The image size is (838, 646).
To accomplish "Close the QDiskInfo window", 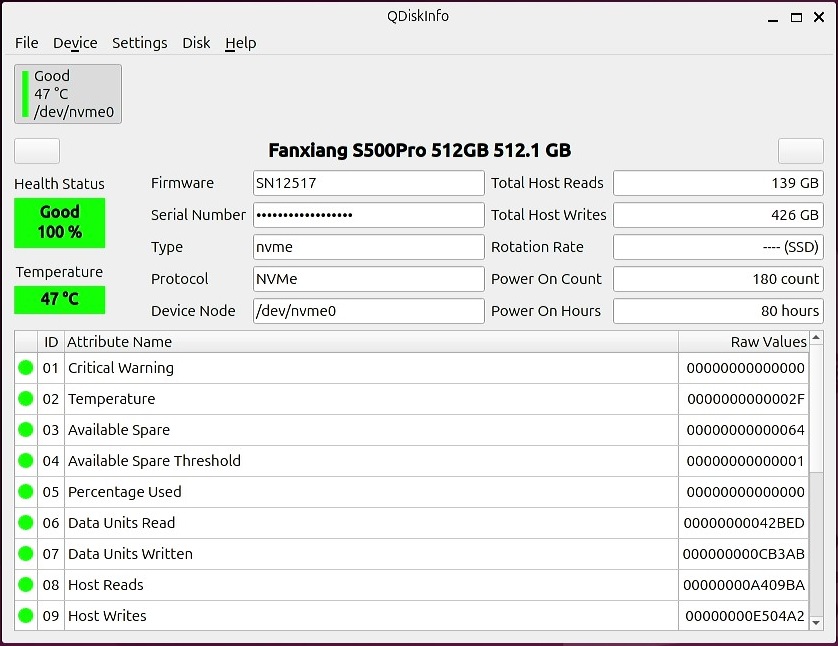I will 819,17.
